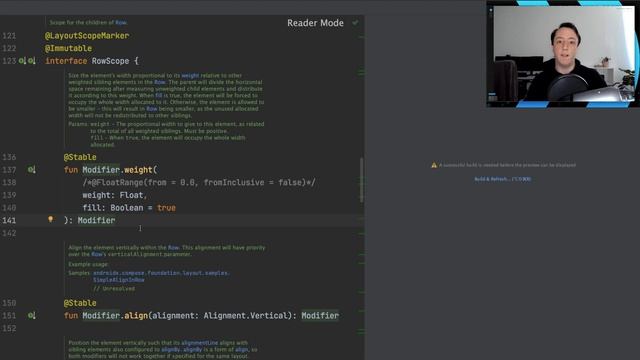Click 'Alignment.Vertical' type on line 151

click(246, 316)
